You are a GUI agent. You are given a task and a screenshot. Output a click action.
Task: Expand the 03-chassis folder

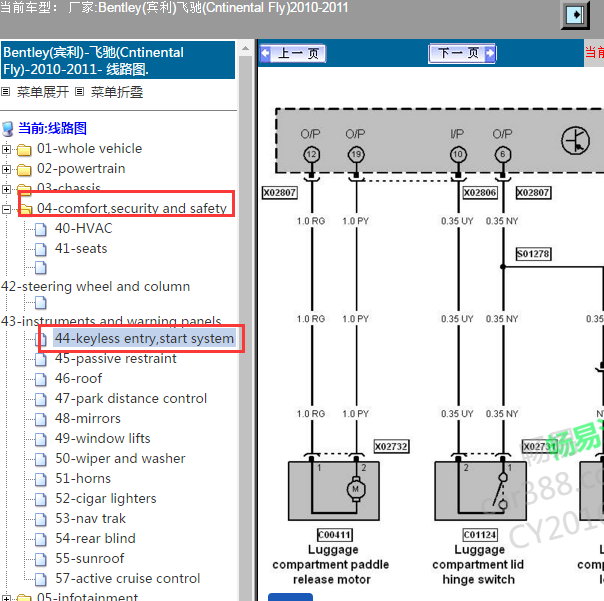coord(6,189)
